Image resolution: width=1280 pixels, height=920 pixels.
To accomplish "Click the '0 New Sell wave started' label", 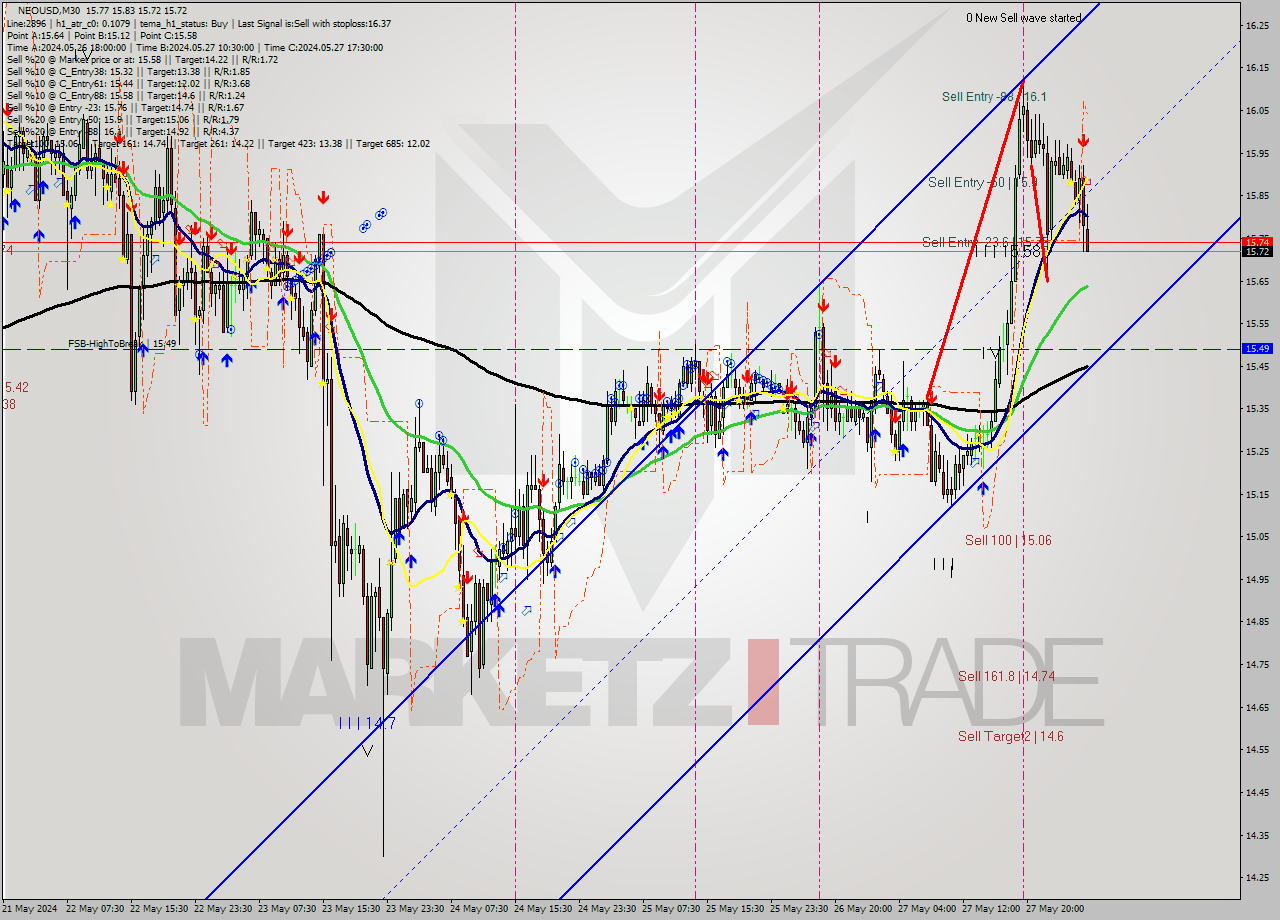I will [1023, 18].
